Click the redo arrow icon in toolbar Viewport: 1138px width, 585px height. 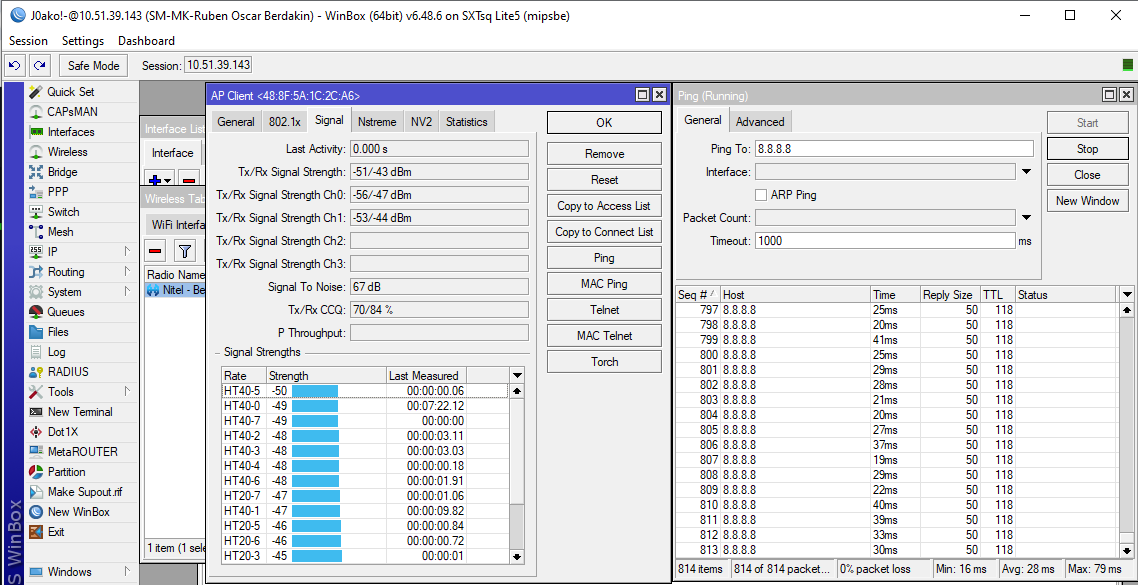click(39, 65)
